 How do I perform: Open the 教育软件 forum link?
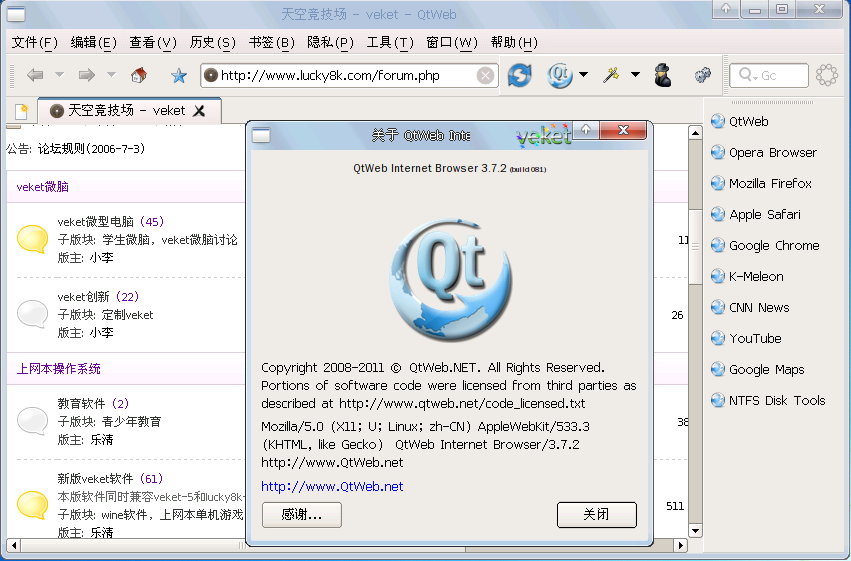(x=81, y=404)
